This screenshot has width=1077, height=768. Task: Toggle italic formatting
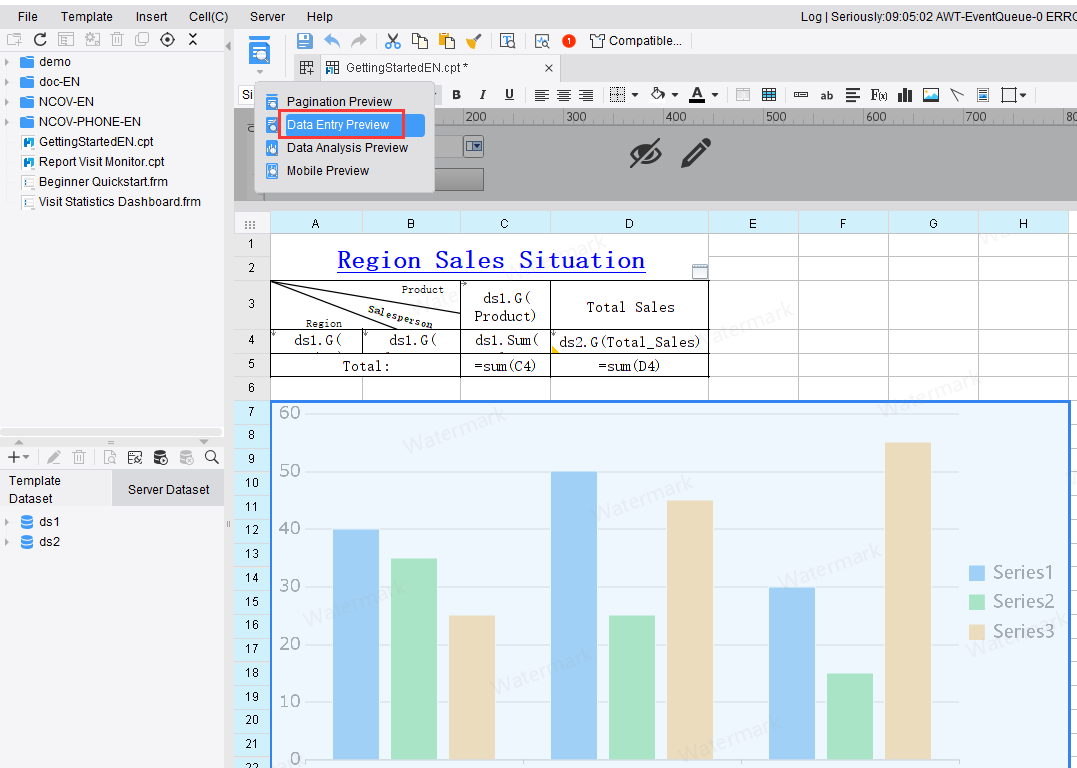point(483,95)
